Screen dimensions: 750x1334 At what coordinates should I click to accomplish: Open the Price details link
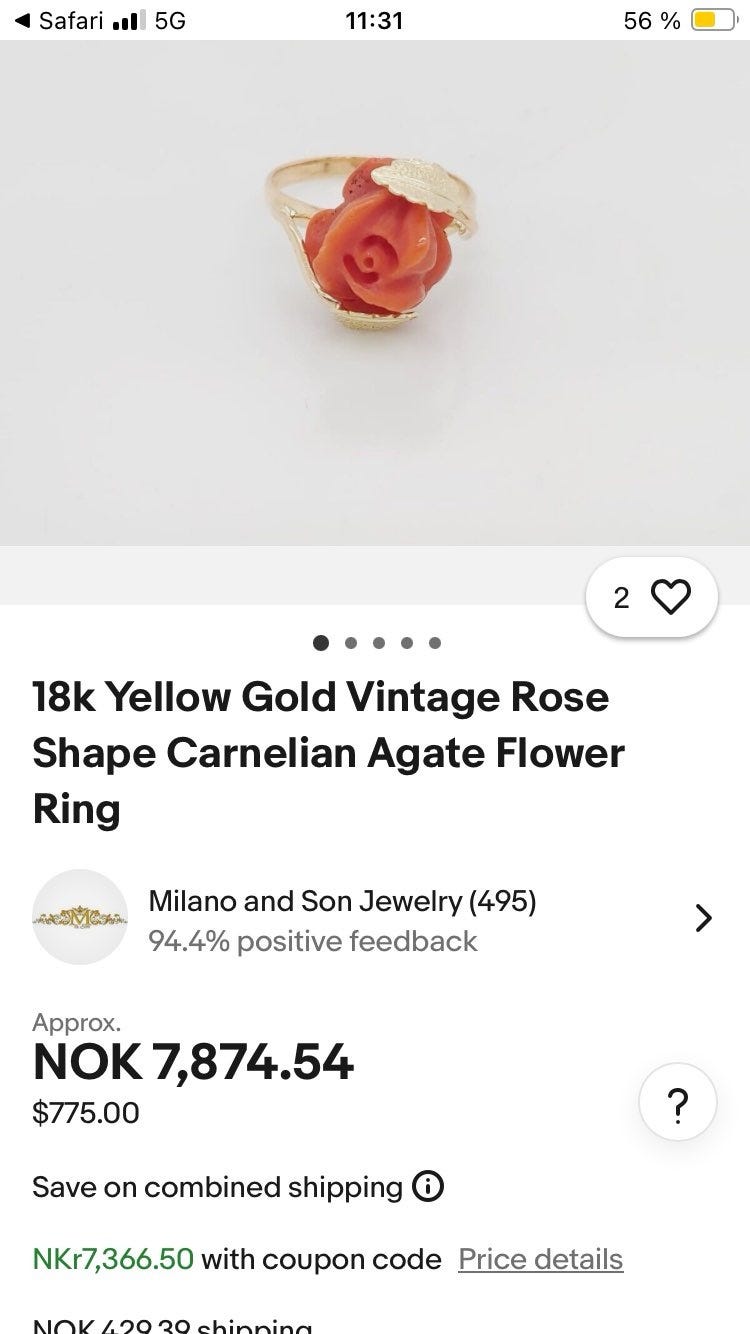tap(541, 1259)
